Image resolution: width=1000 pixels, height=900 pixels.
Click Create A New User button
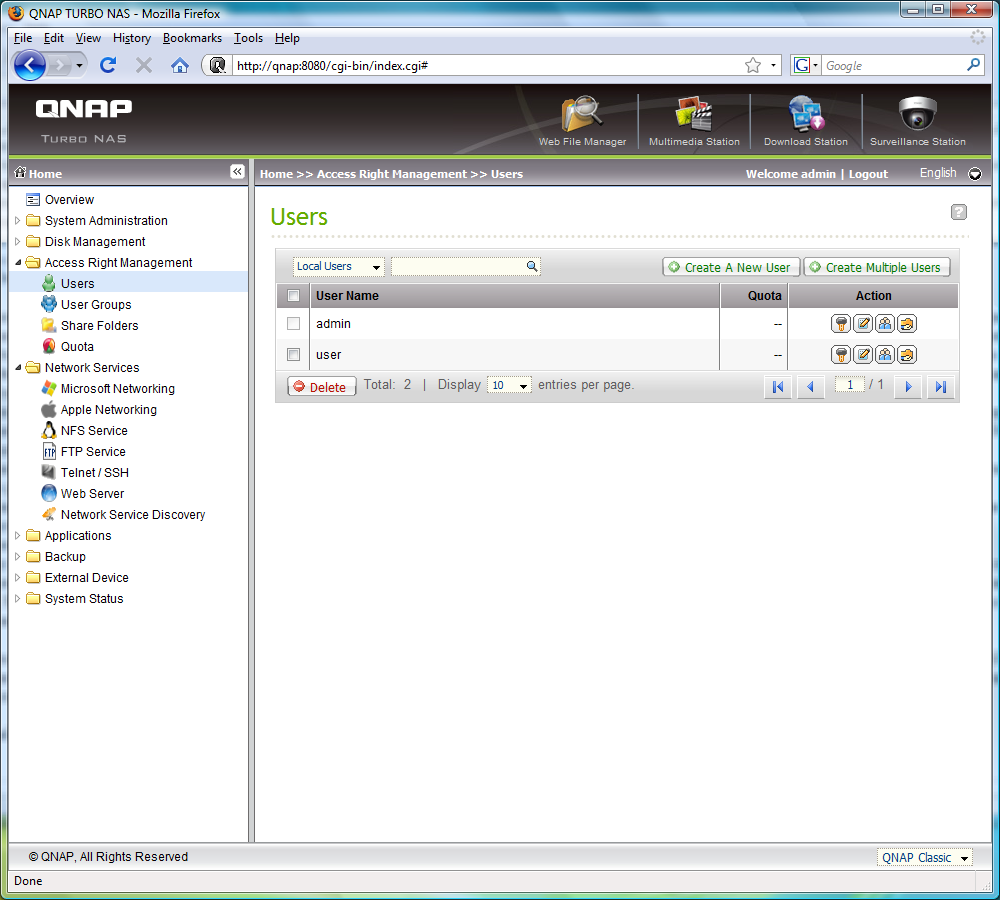click(x=731, y=267)
